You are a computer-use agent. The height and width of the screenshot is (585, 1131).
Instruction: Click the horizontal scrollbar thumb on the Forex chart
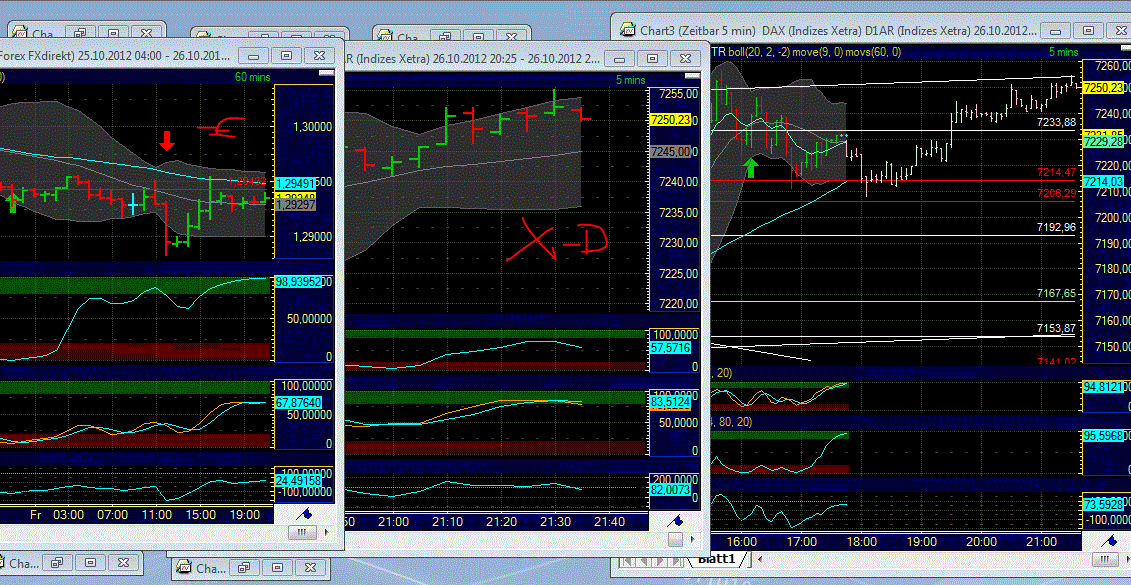(x=300, y=532)
